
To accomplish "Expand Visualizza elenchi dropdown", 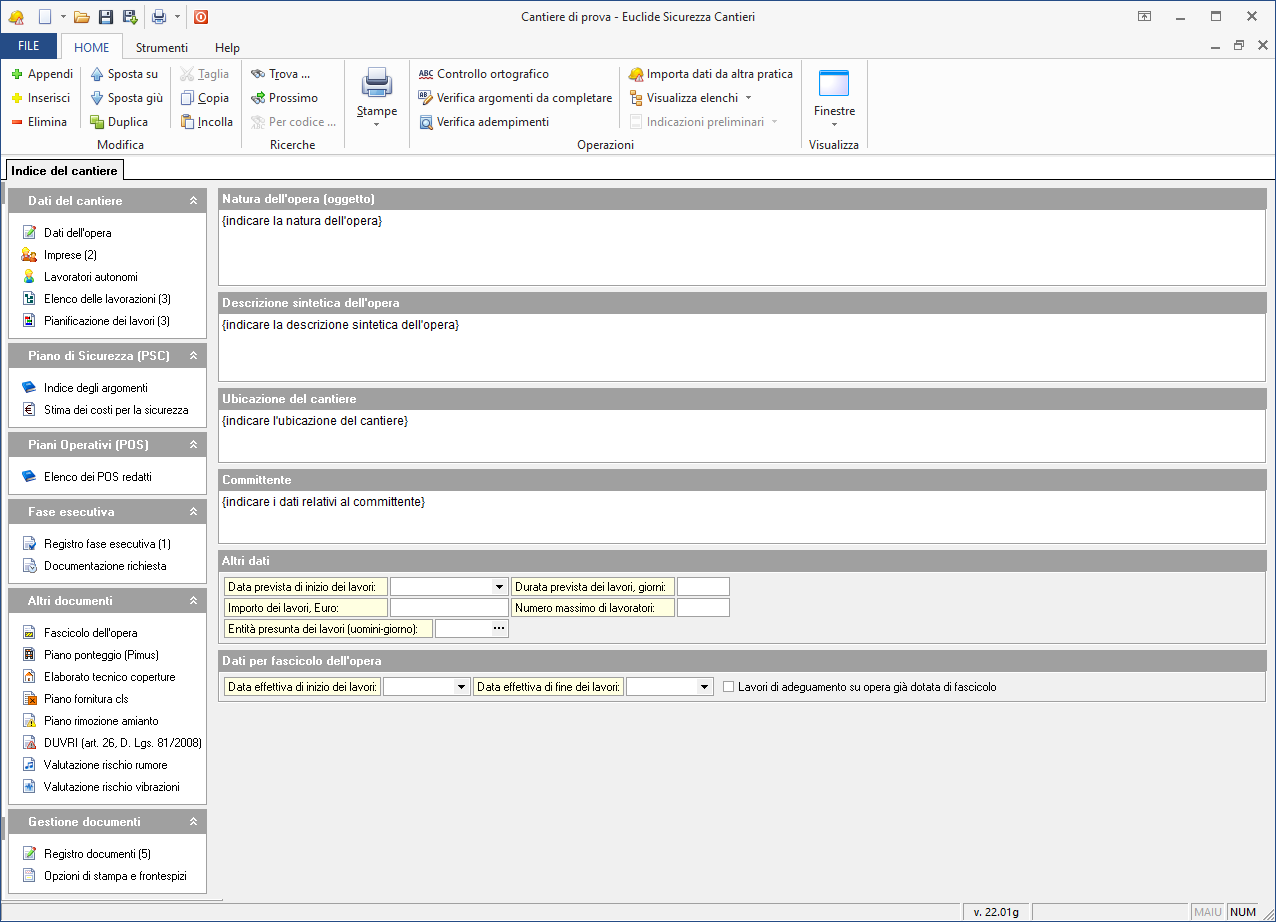I will point(748,98).
